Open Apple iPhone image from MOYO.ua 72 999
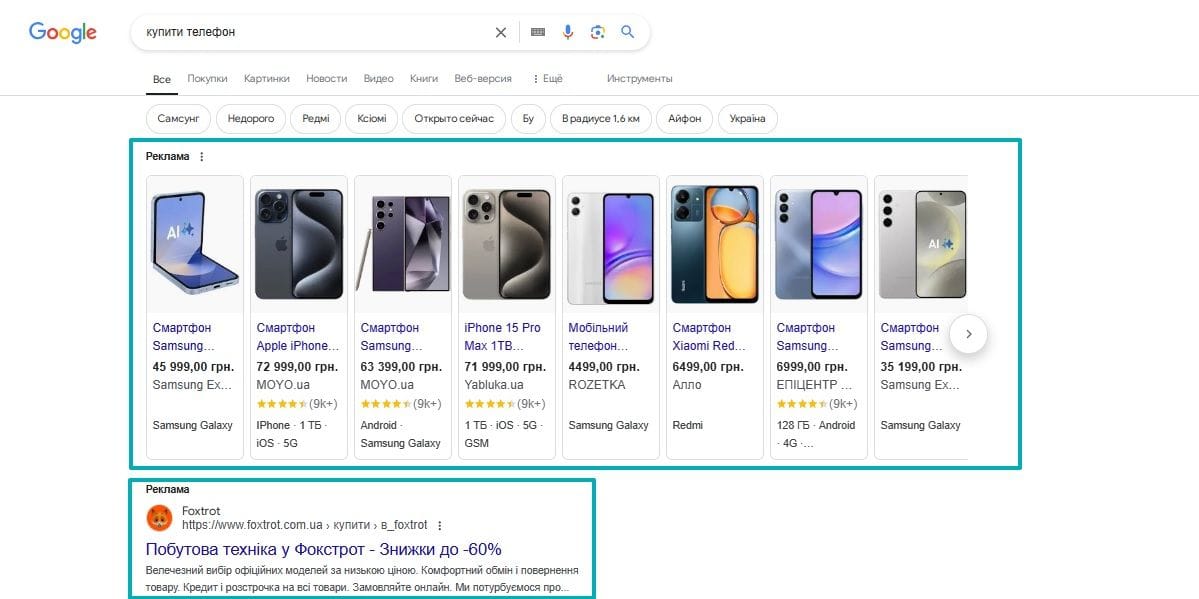 click(x=299, y=245)
